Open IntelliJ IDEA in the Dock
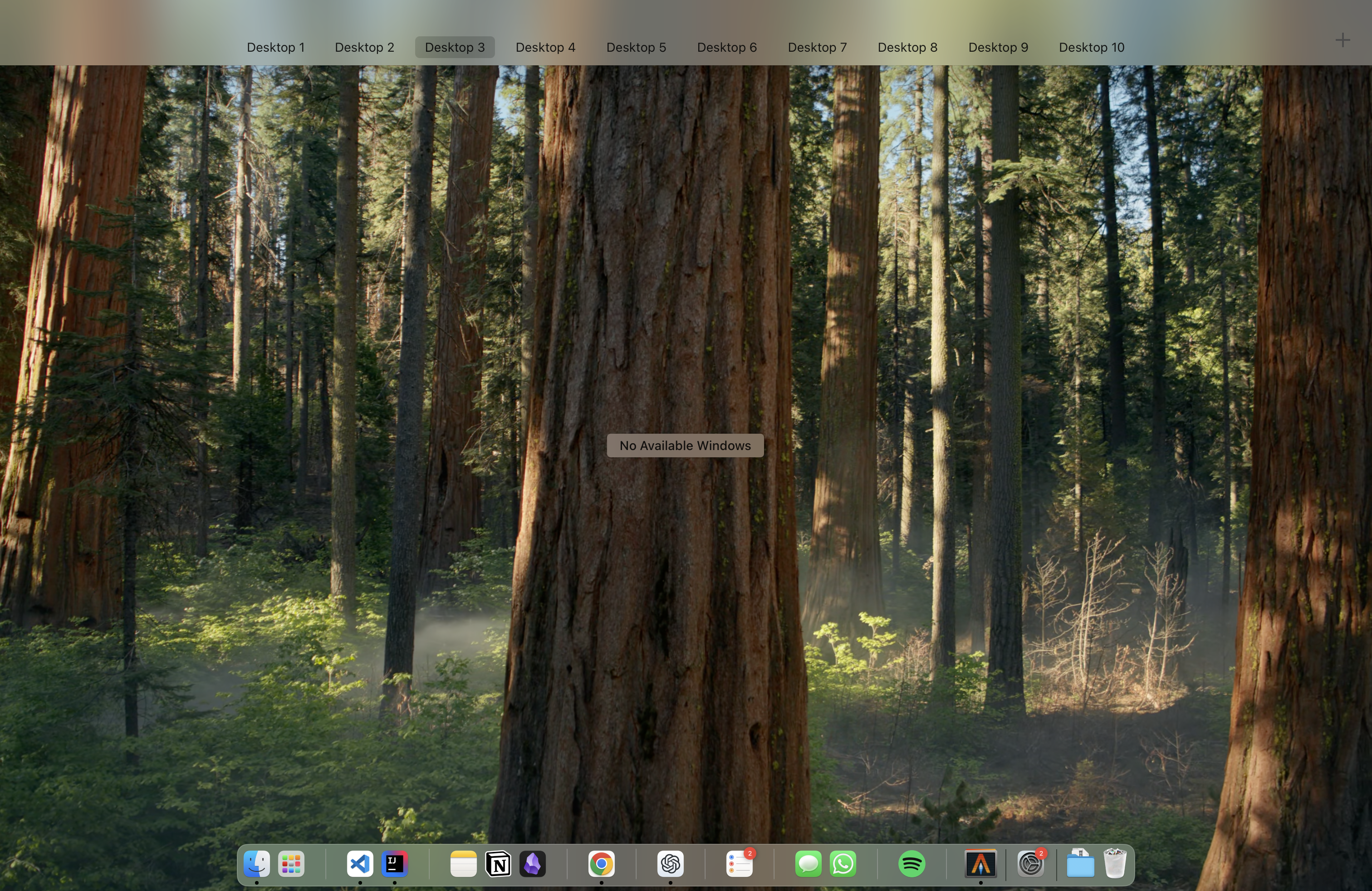Screen dimensions: 1372x891 click(394, 864)
